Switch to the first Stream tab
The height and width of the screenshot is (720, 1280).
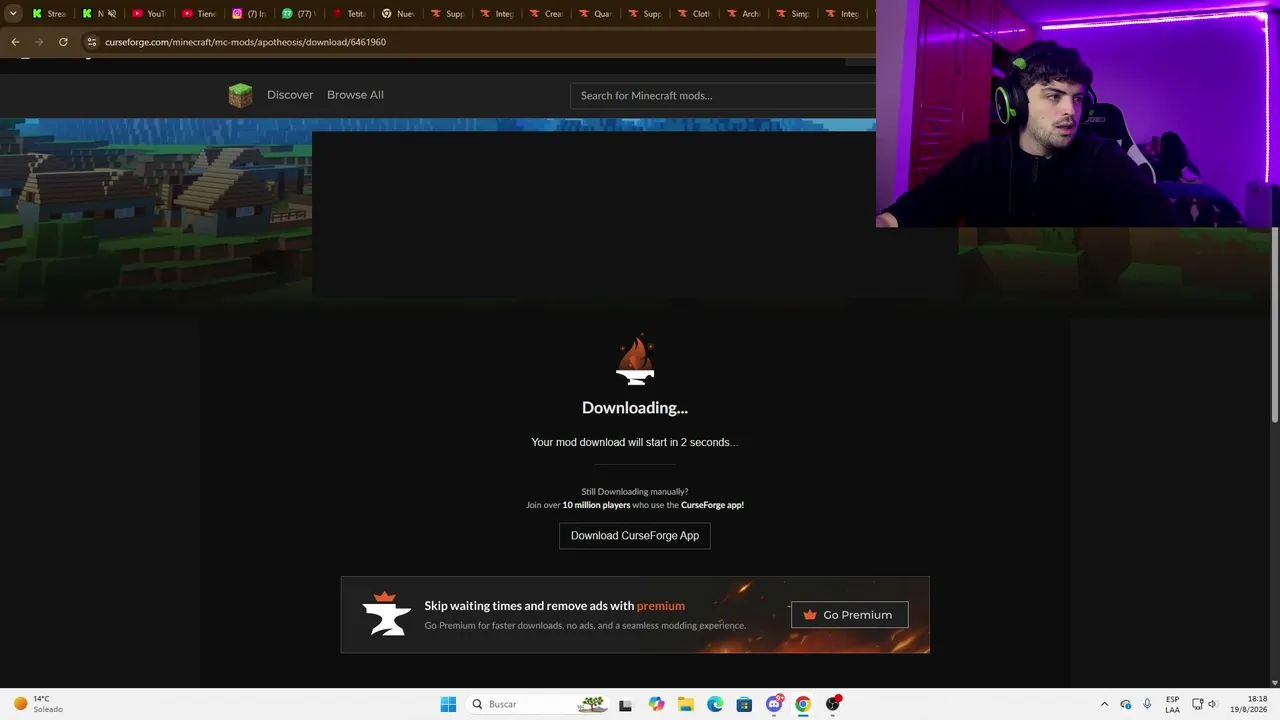[49, 13]
